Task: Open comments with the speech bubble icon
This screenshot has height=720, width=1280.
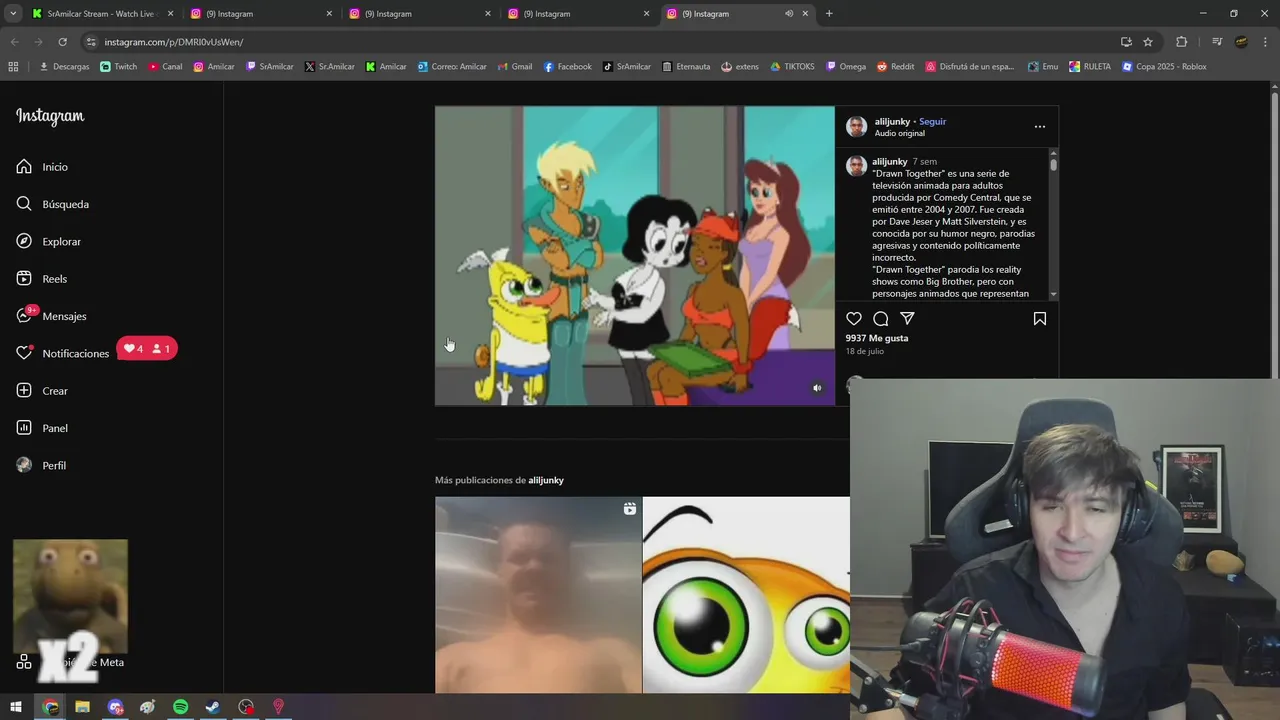Action: point(881,319)
